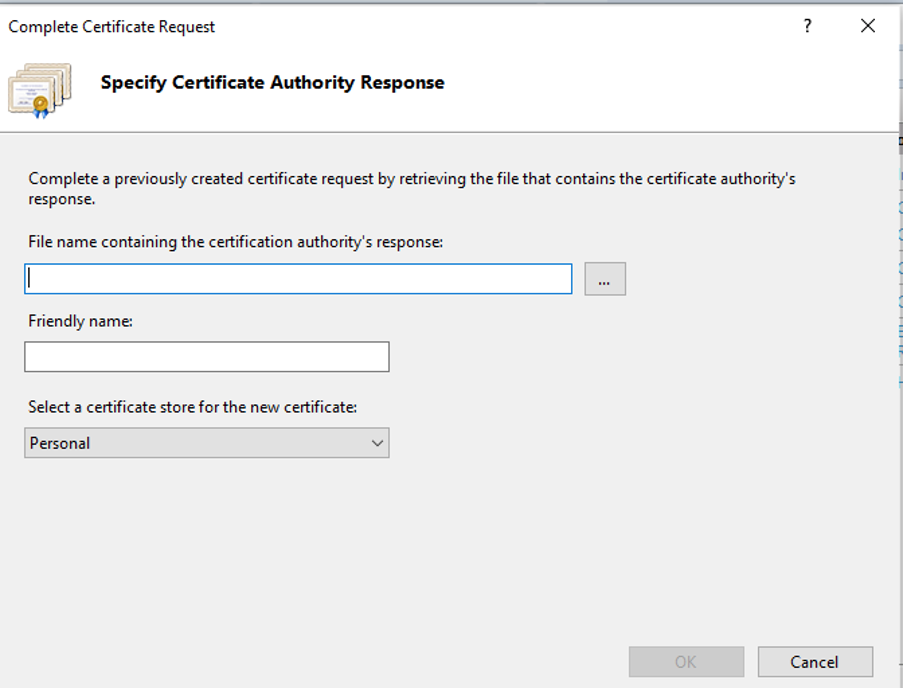Expand store list via the chevron arrow
This screenshot has height=688, width=904.
tap(378, 443)
